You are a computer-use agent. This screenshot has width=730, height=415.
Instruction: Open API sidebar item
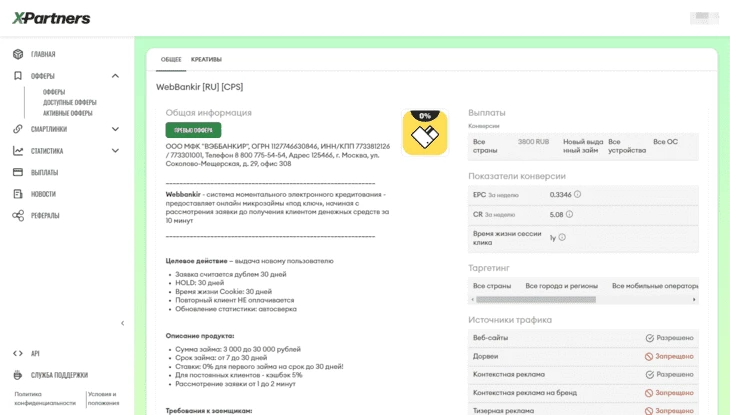35,354
